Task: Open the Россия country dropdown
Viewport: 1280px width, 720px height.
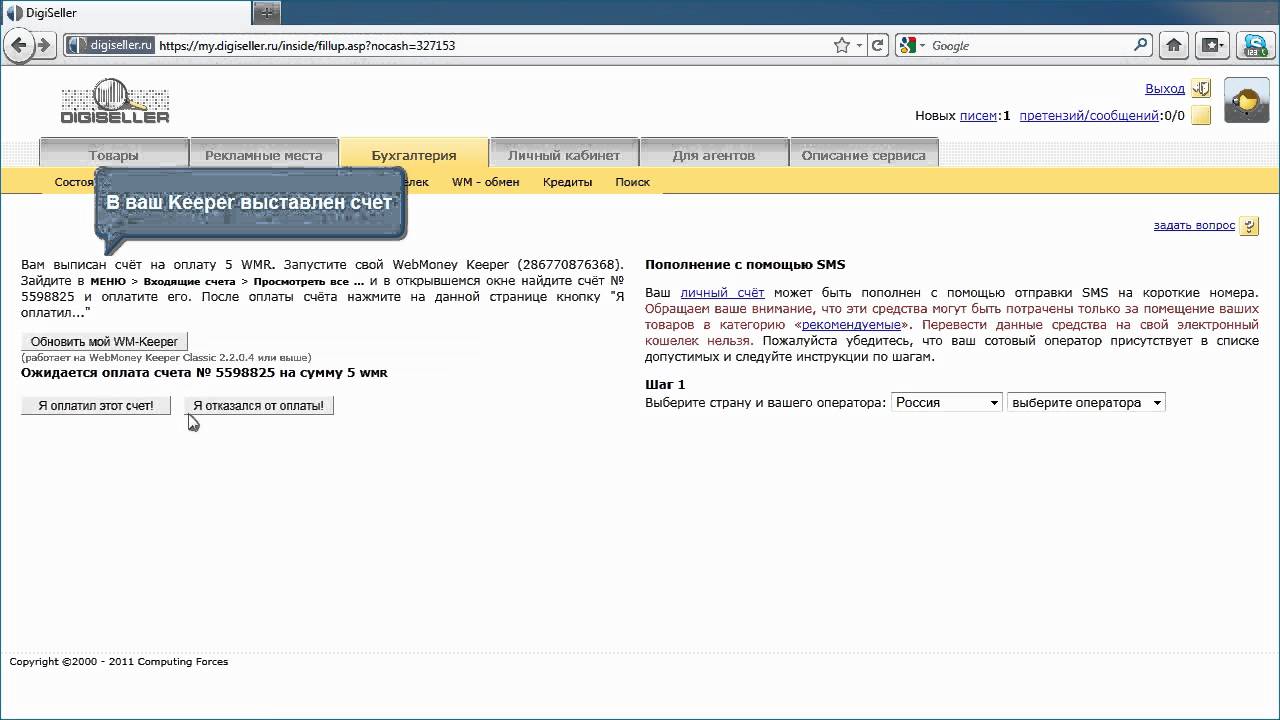Action: point(946,402)
